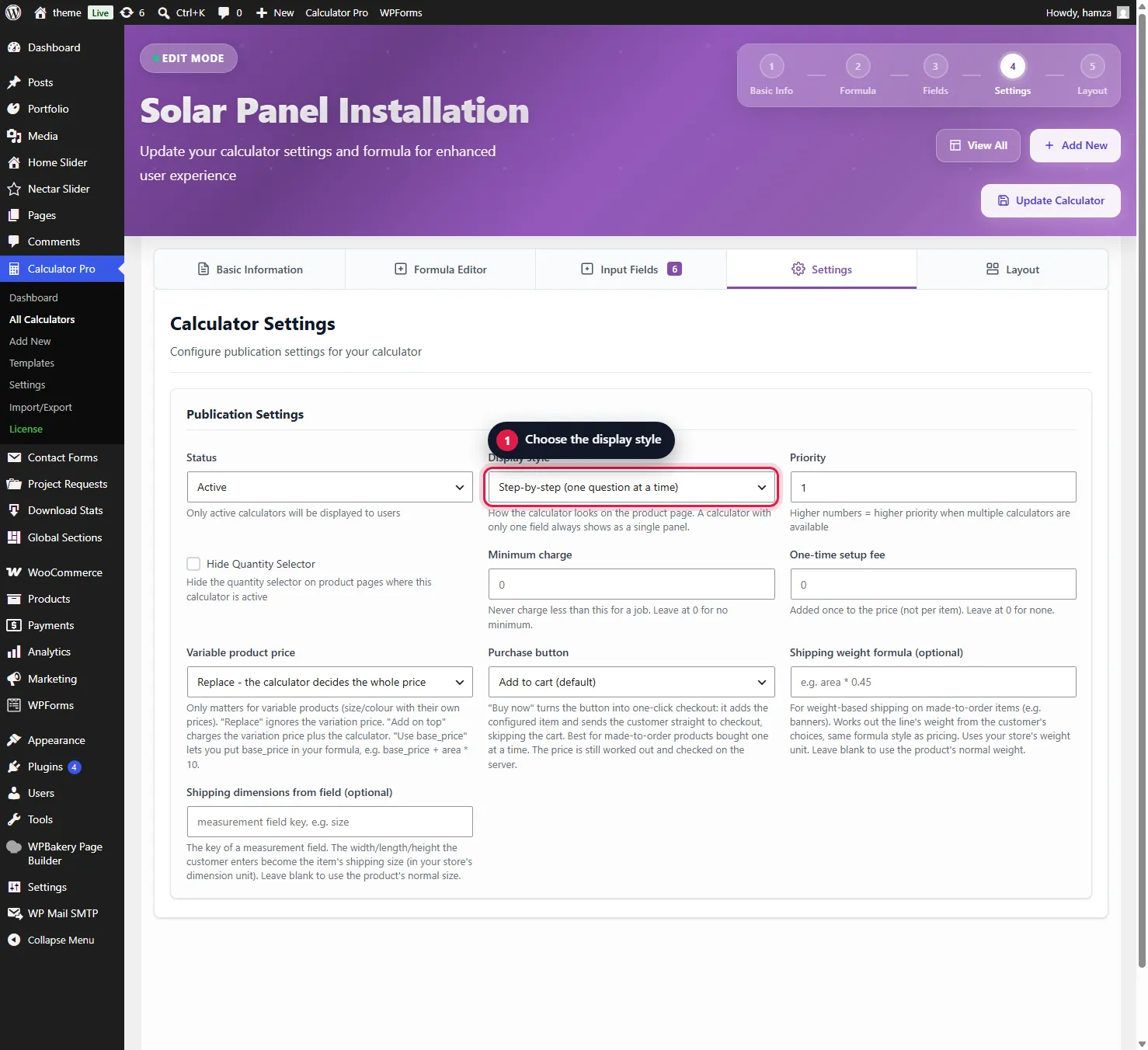Click the Home Slider house icon
The image size is (1148, 1050).
(x=14, y=162)
